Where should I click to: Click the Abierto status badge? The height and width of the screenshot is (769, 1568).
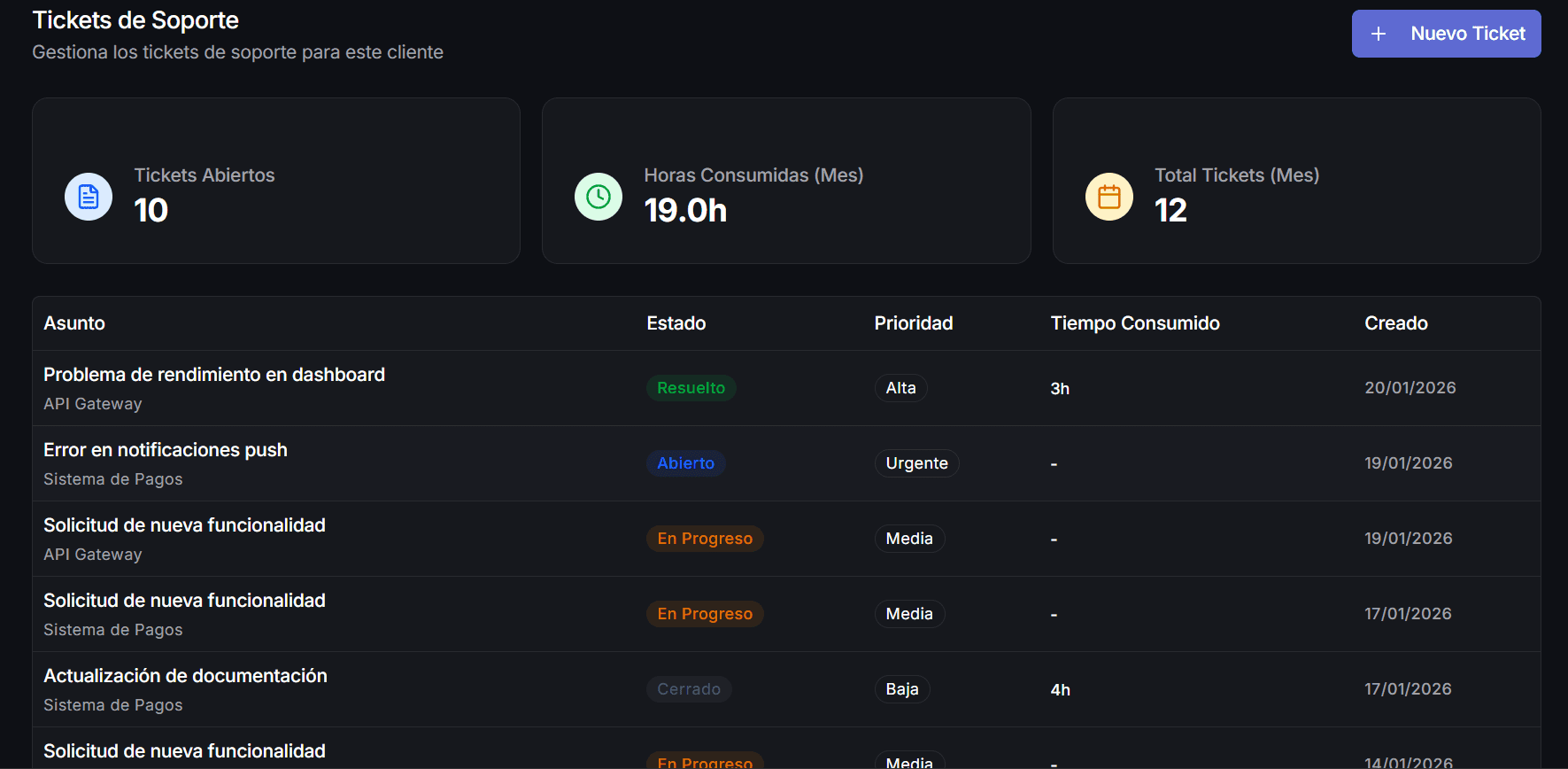click(x=685, y=463)
